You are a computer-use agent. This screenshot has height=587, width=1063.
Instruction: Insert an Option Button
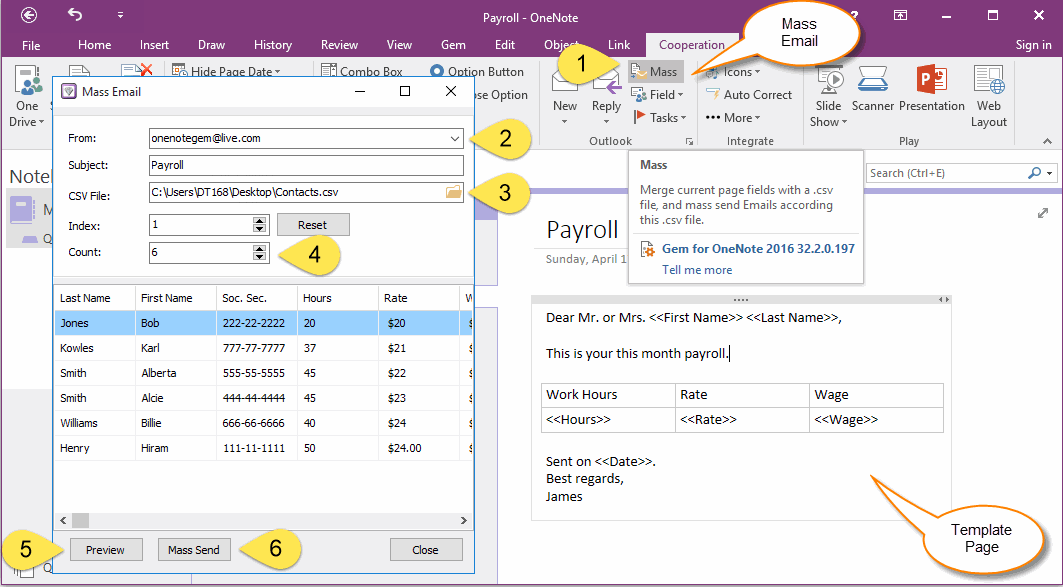tap(477, 71)
